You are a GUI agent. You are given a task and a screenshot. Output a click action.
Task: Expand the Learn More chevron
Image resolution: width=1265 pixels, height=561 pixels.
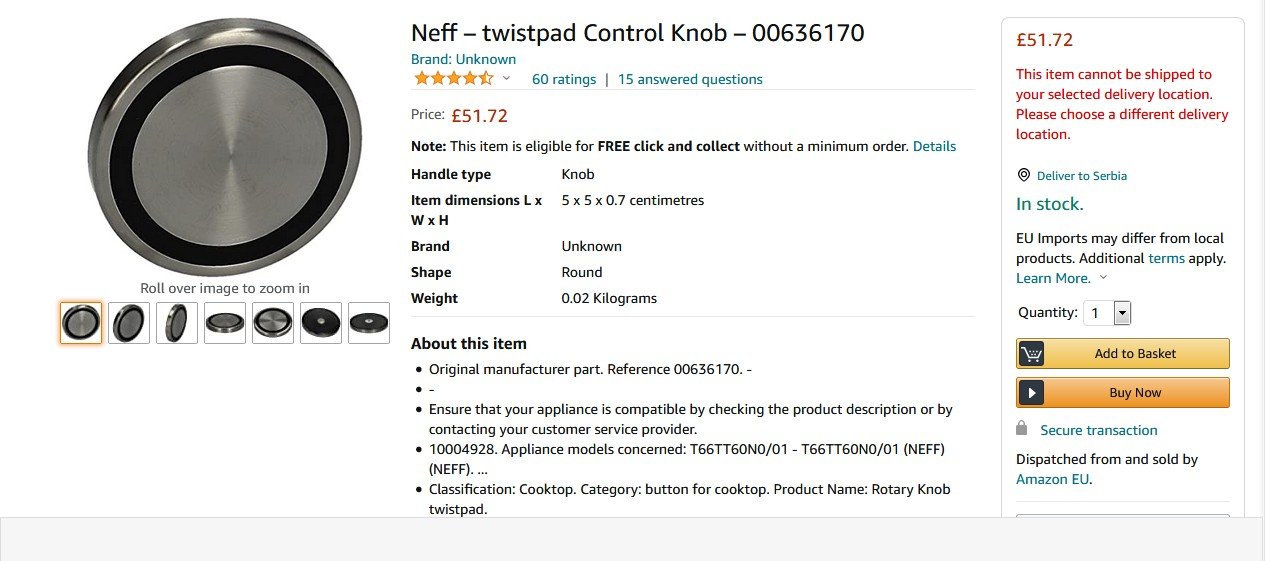(1103, 278)
